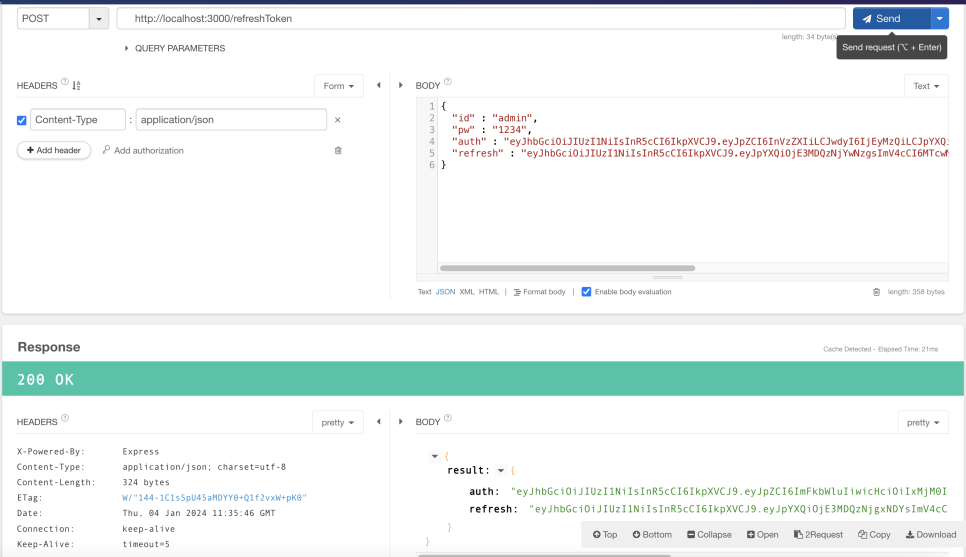Open the response BODY help icon
This screenshot has width=966, height=557.
pyautogui.click(x=448, y=418)
